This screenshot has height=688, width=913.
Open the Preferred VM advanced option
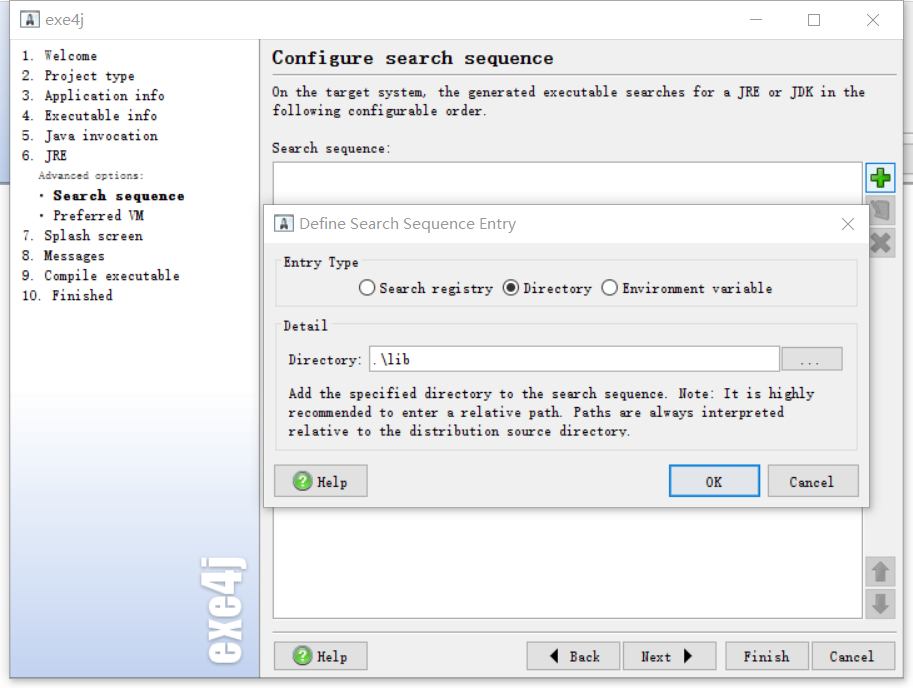[98, 215]
